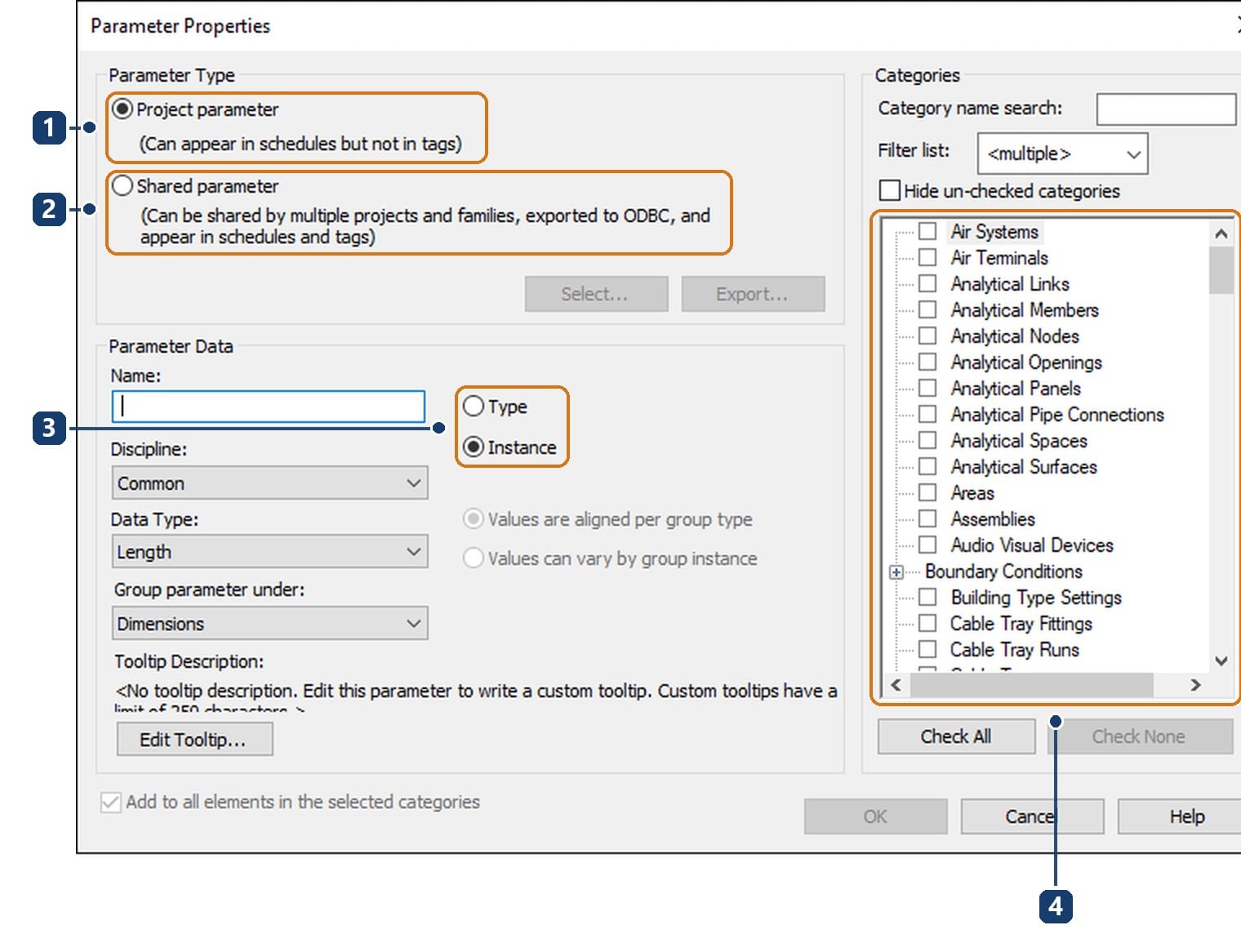Tick the Areas checkbox

[x=927, y=492]
